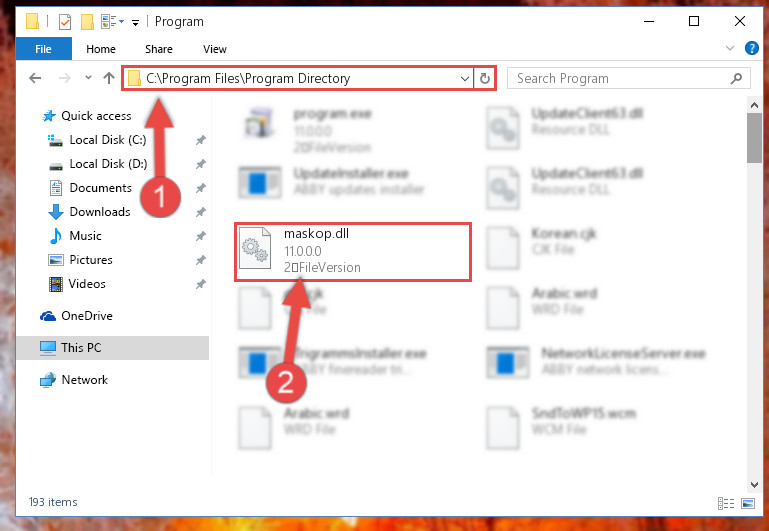Click pin icon beside Videos
Viewport: 769px width, 531px height.
pyautogui.click(x=201, y=284)
